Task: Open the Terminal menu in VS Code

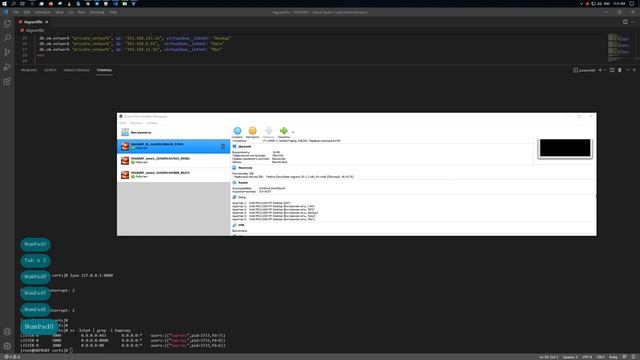Action: (97, 12)
